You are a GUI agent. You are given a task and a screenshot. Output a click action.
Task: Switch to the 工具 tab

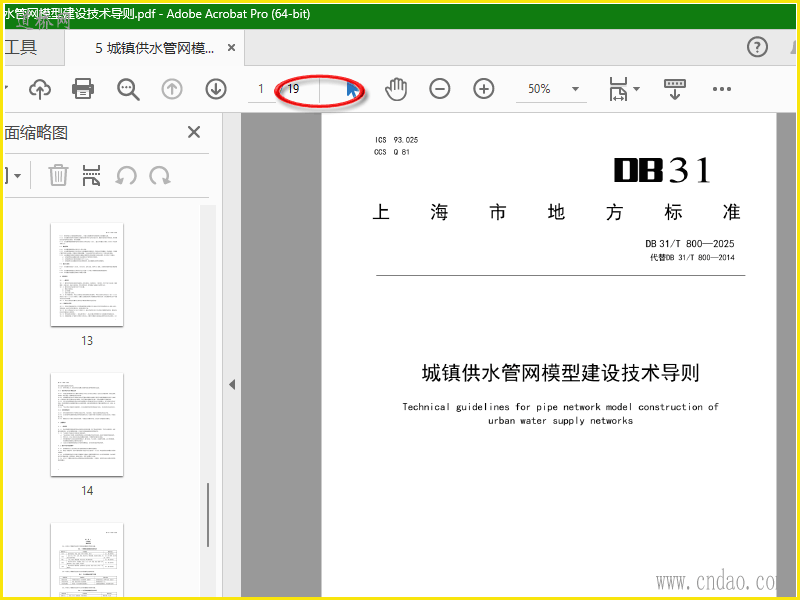20,47
